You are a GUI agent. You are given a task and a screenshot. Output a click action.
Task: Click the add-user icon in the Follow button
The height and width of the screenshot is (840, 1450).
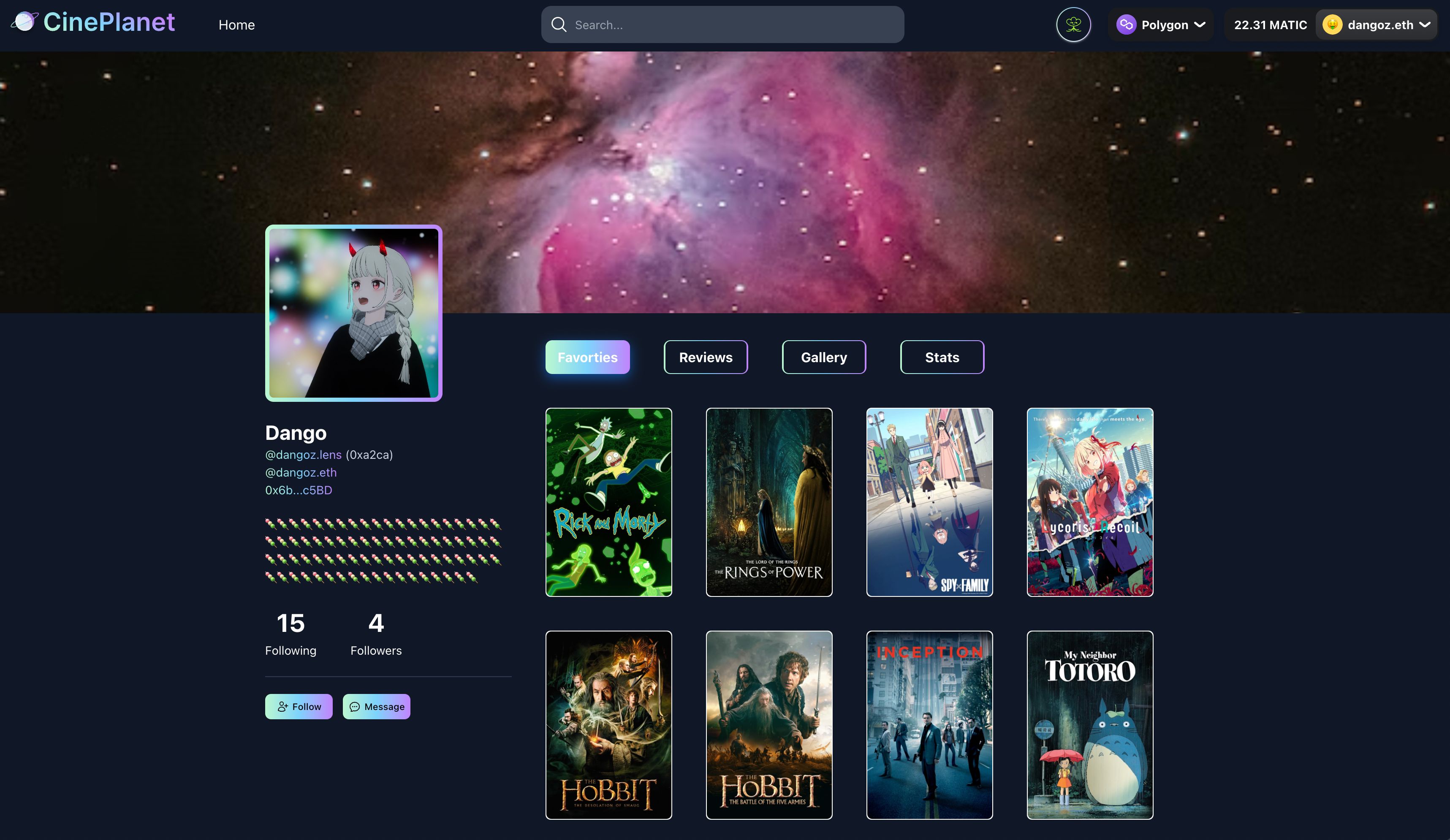[282, 707]
